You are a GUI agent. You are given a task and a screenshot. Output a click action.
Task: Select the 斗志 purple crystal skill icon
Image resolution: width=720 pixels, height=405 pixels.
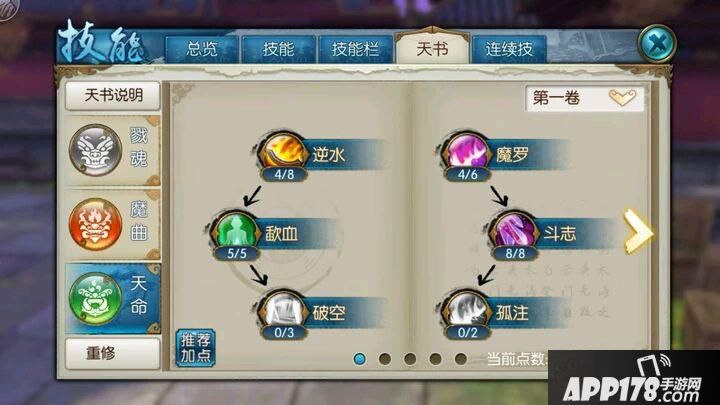click(514, 231)
